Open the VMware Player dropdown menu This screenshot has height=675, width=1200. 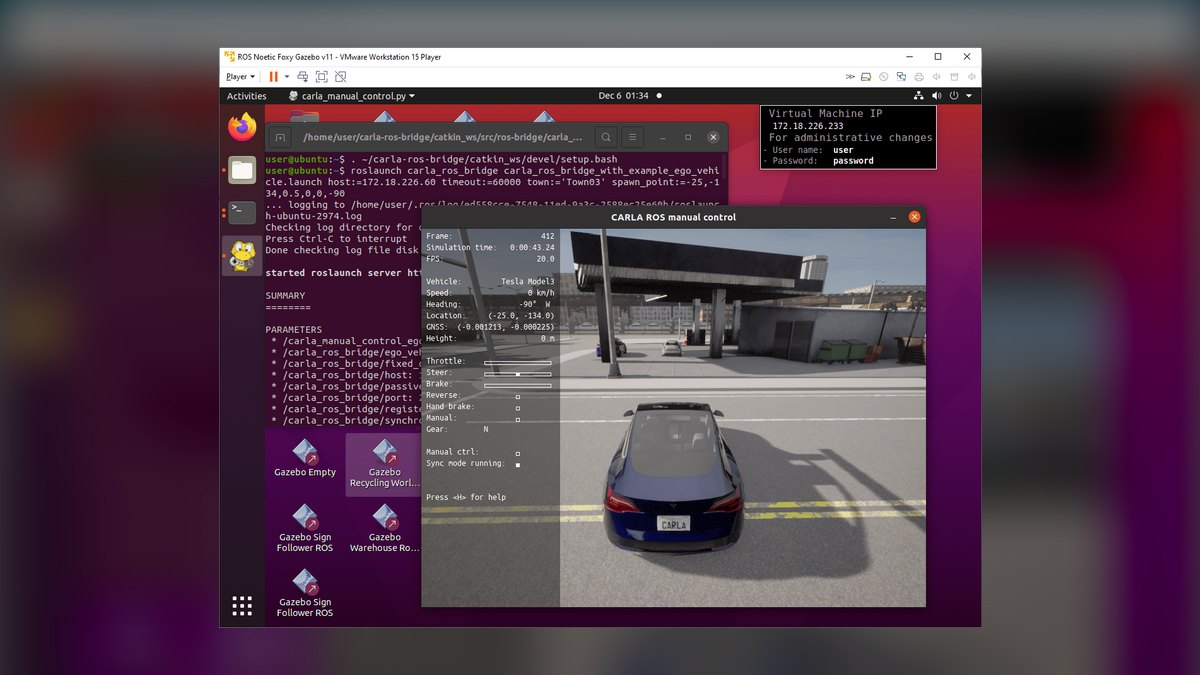tap(241, 76)
